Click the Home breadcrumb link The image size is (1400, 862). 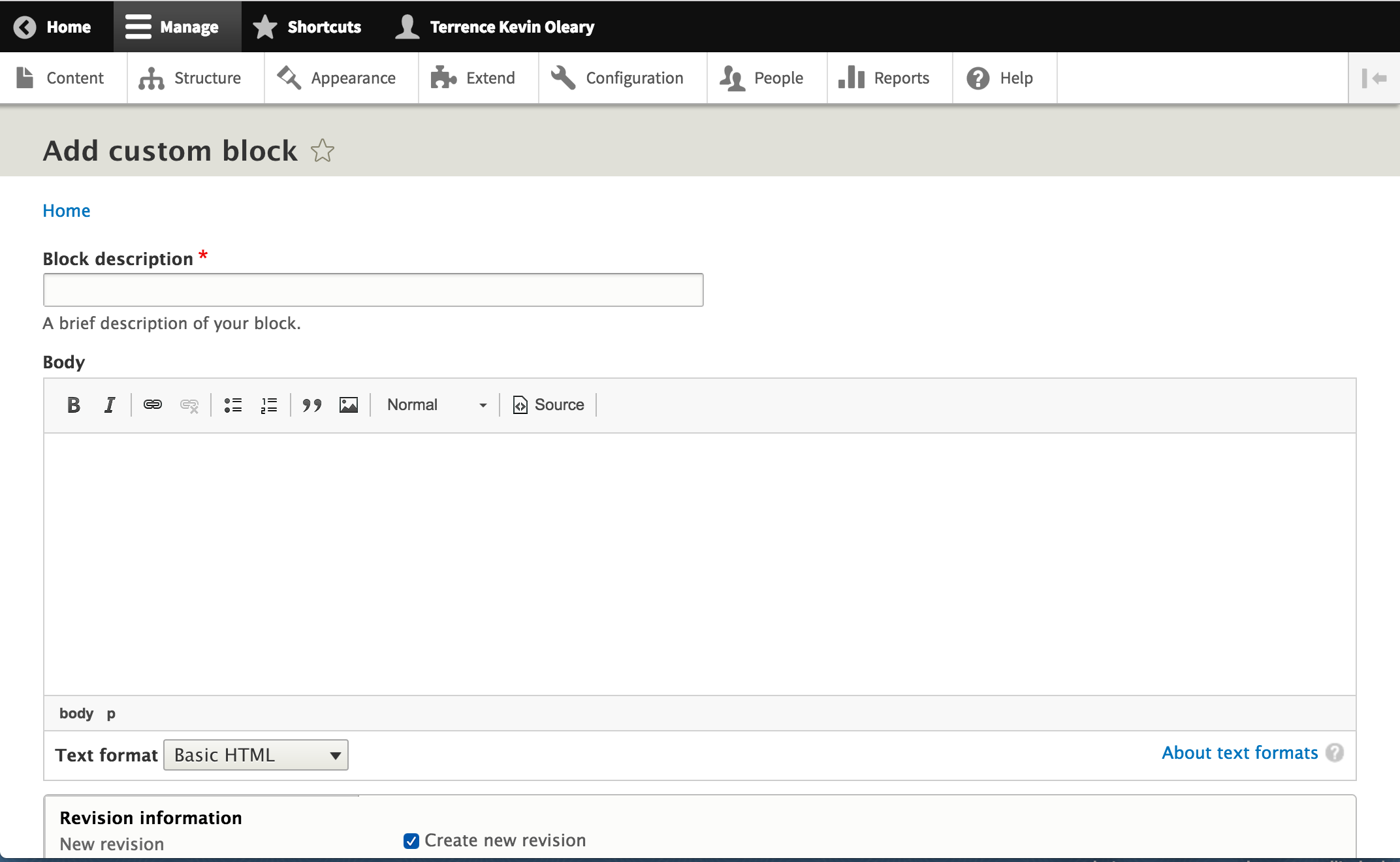(67, 210)
